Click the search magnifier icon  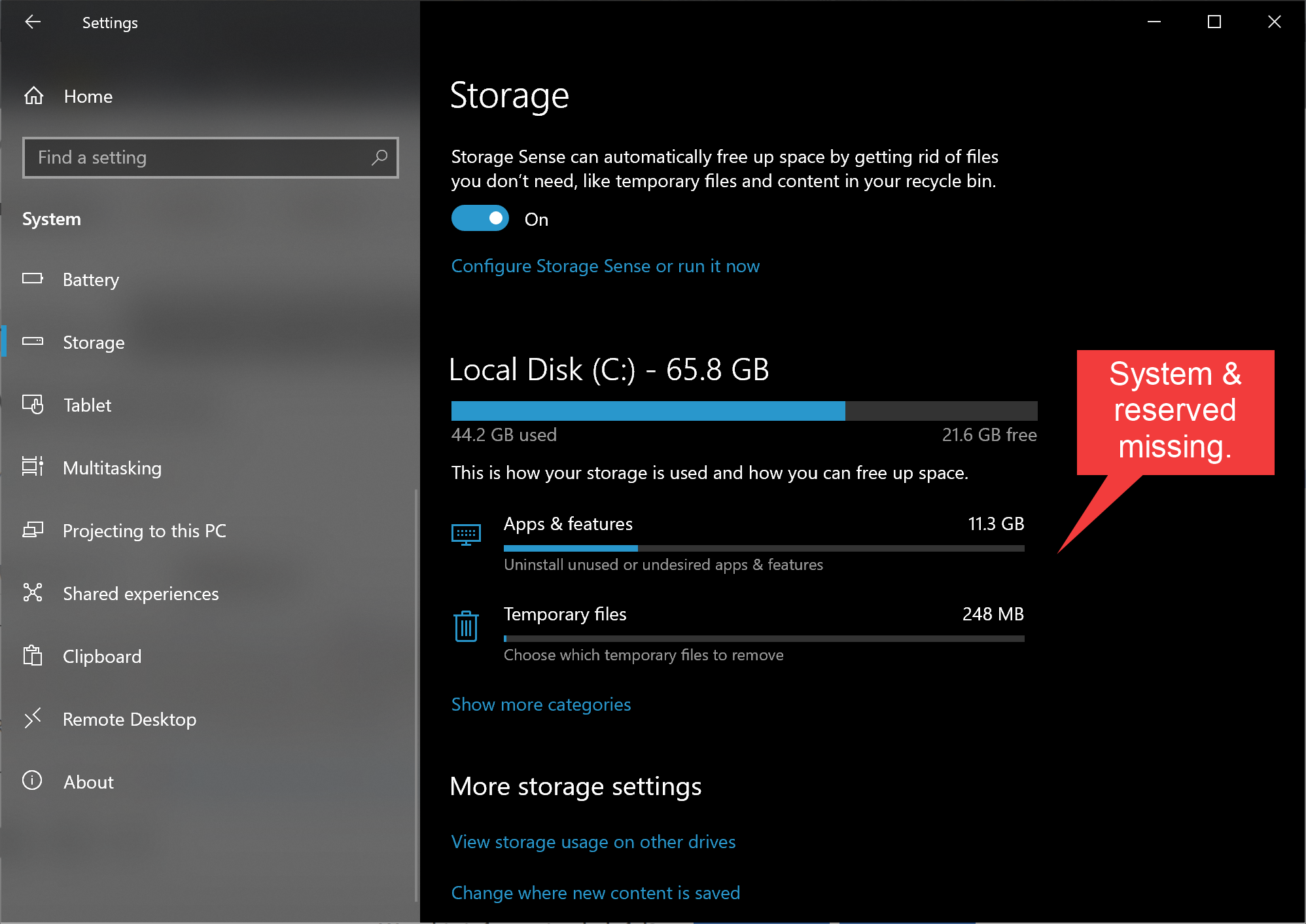coord(379,158)
